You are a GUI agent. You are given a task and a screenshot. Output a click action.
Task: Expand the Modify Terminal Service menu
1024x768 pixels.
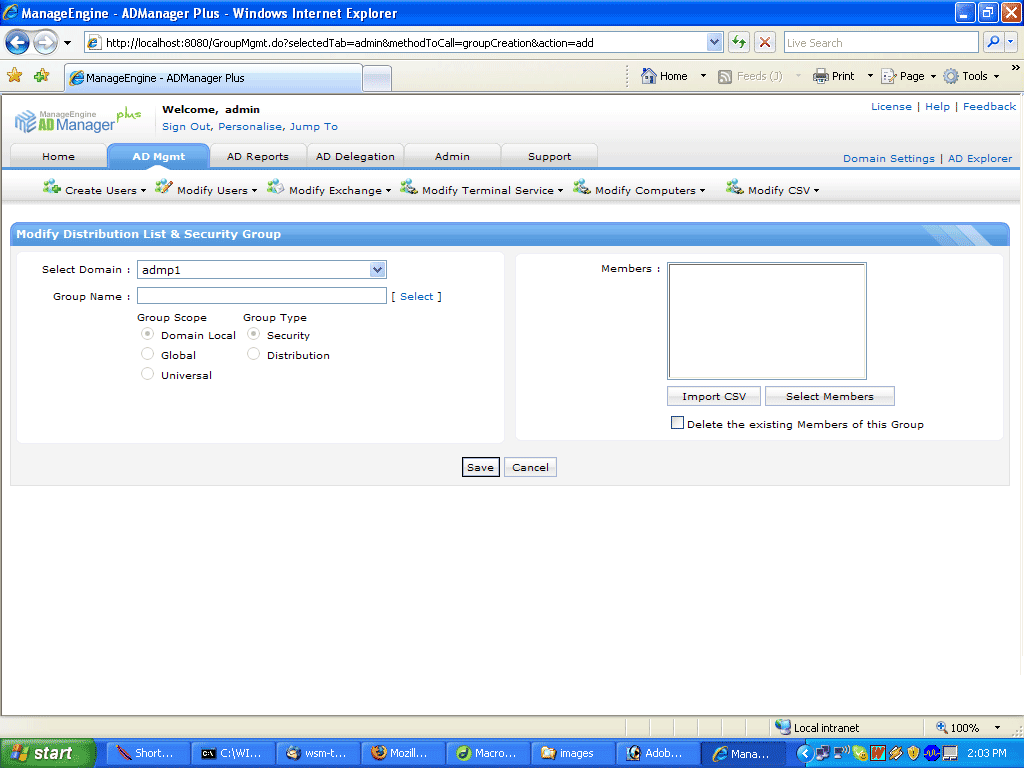point(560,191)
